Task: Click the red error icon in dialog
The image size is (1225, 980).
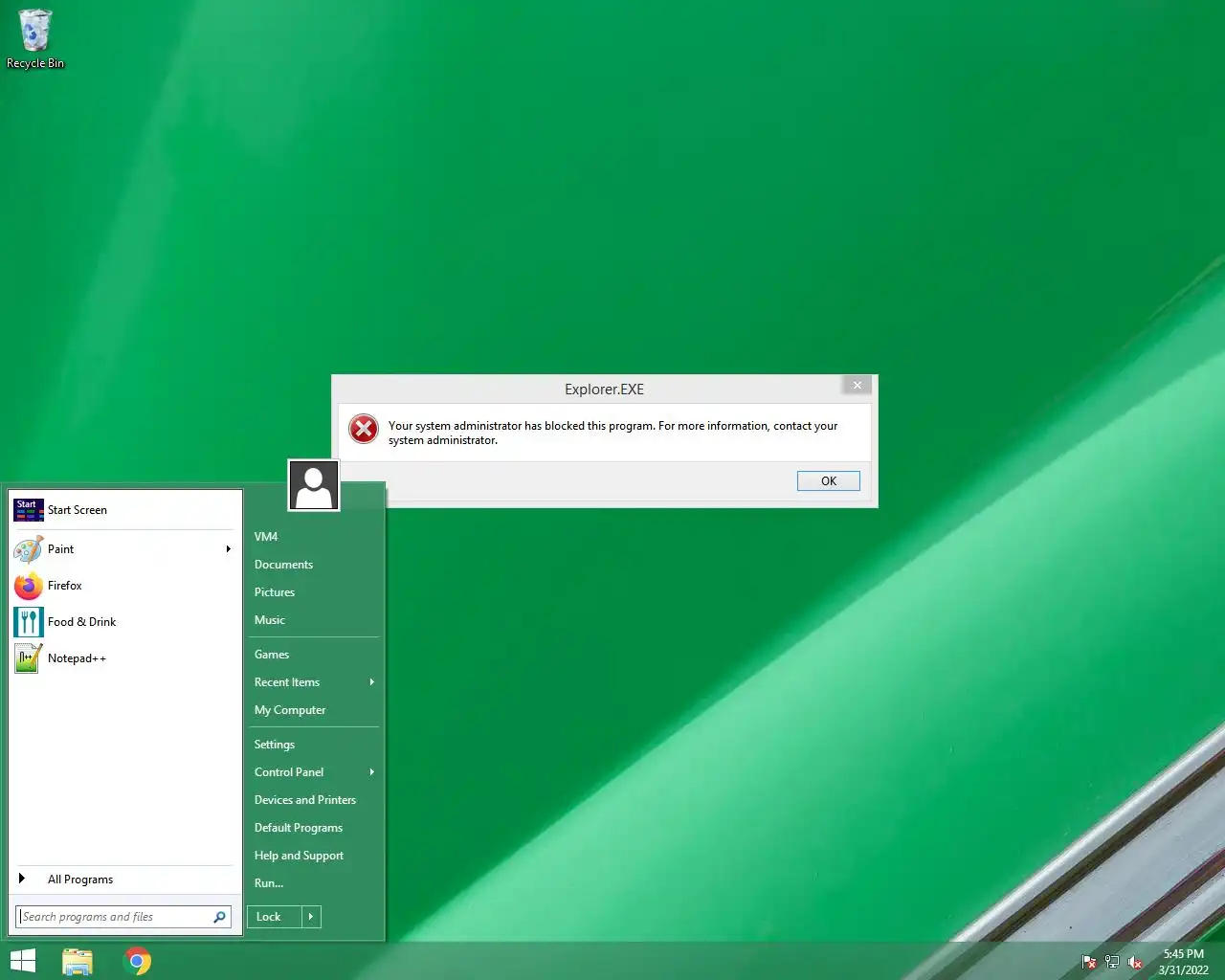Action: pyautogui.click(x=364, y=429)
